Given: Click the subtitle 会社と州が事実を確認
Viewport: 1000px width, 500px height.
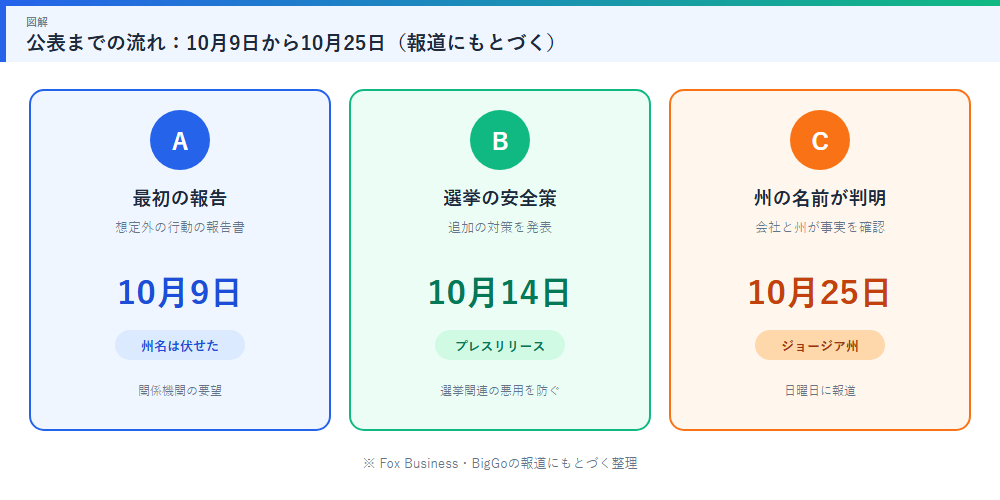Looking at the screenshot, I should click(x=820, y=228).
